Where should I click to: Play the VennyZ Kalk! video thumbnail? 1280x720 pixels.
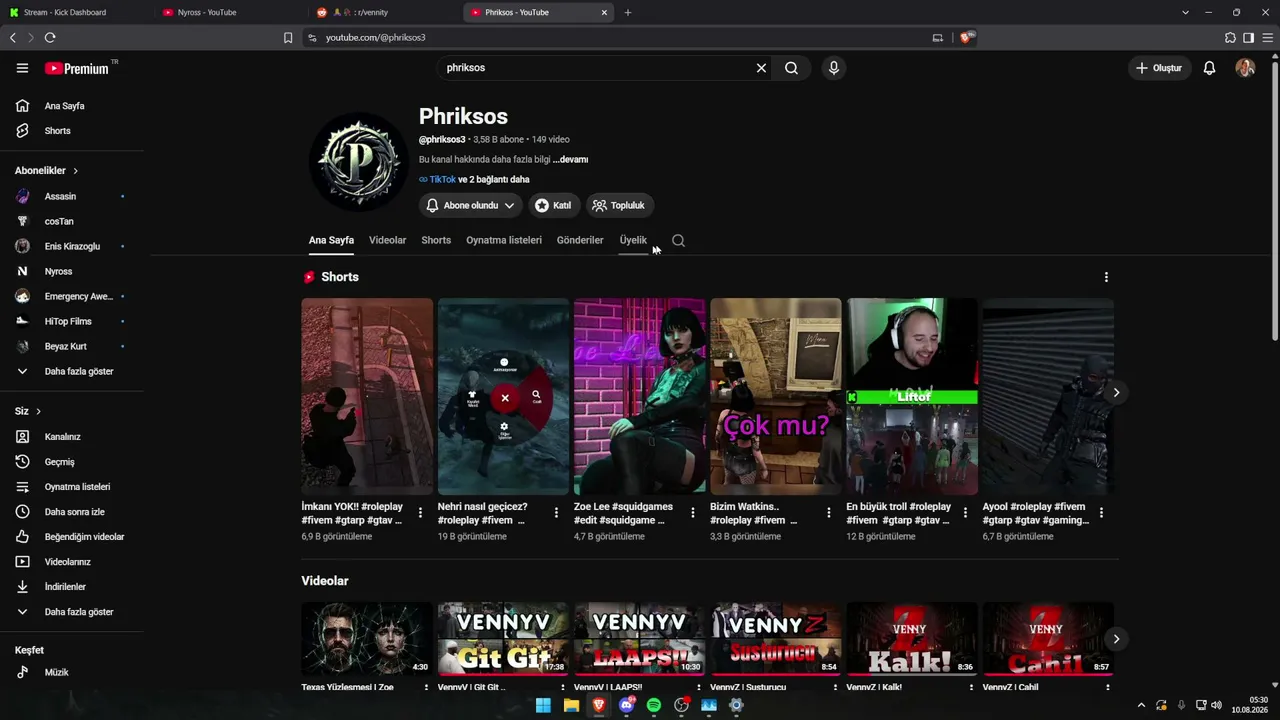click(x=912, y=639)
